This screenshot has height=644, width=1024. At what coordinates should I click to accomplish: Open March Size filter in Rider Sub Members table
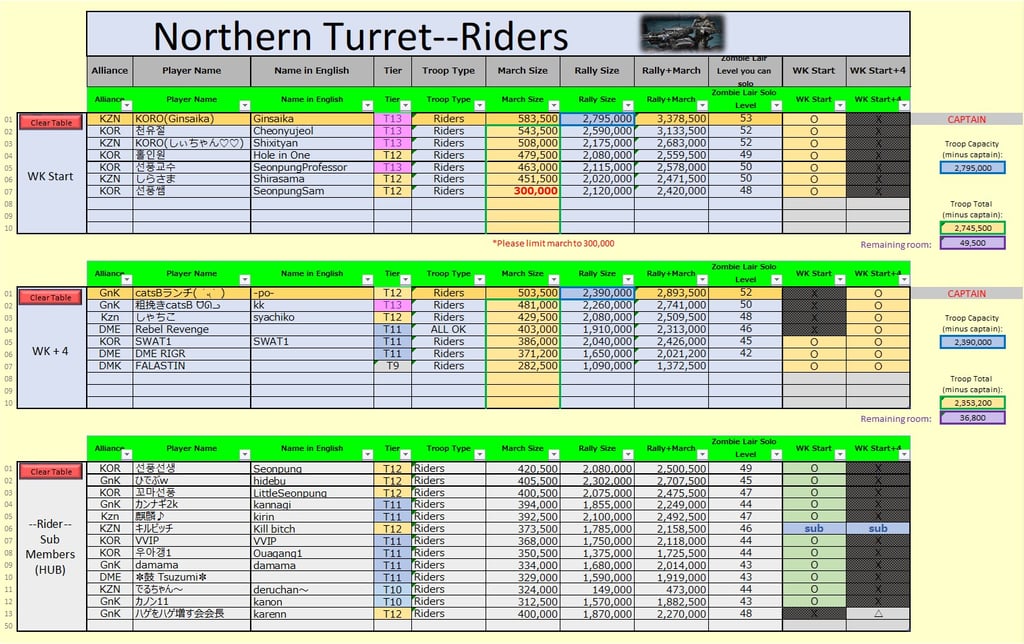pyautogui.click(x=554, y=455)
